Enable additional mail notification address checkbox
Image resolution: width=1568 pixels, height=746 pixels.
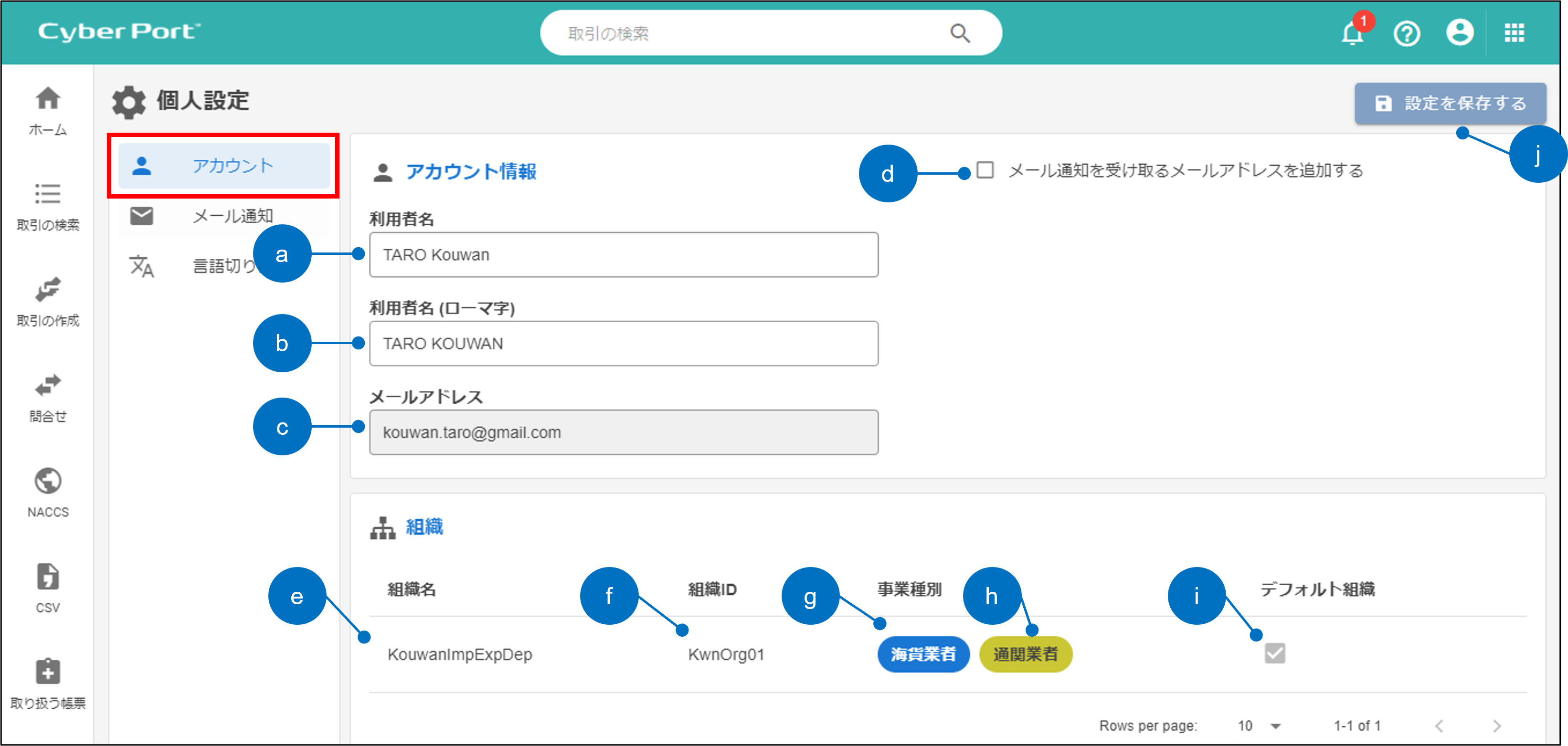[985, 170]
